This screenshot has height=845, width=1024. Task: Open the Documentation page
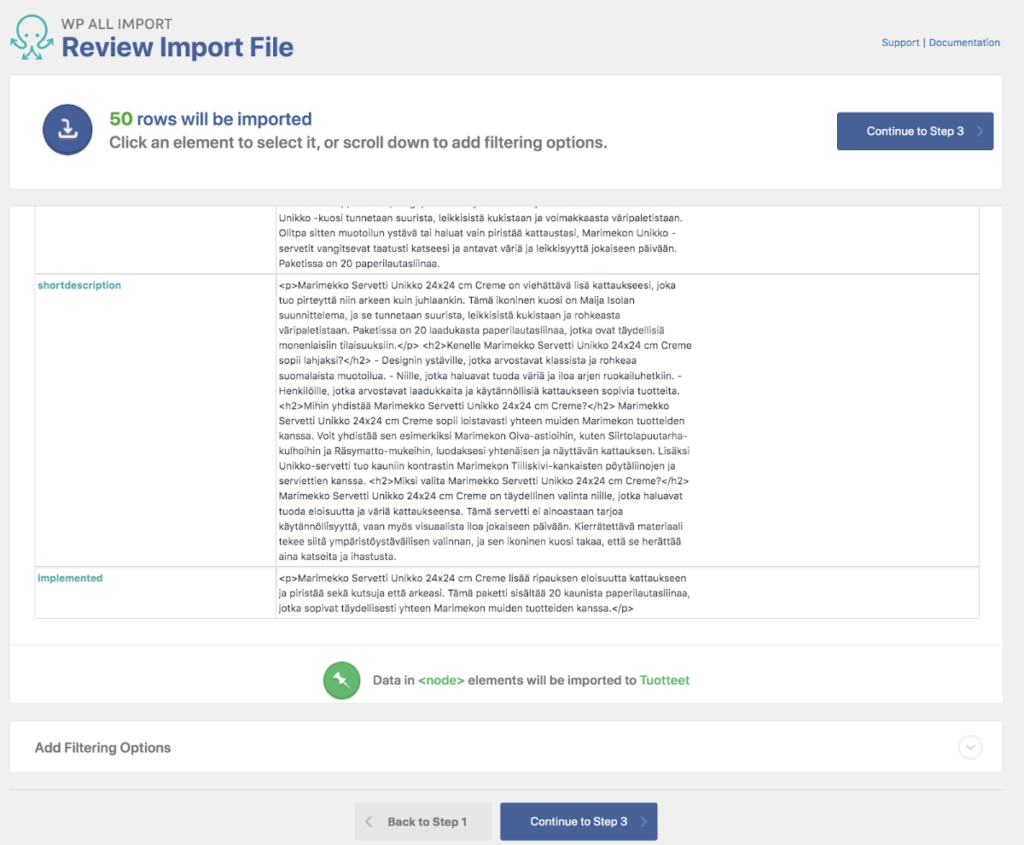[x=964, y=42]
